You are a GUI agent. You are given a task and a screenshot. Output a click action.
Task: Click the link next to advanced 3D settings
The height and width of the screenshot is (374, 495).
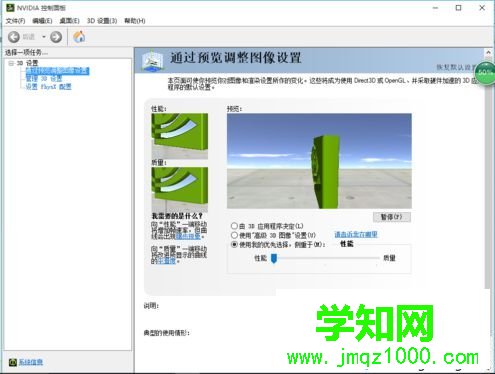pyautogui.click(x=356, y=234)
